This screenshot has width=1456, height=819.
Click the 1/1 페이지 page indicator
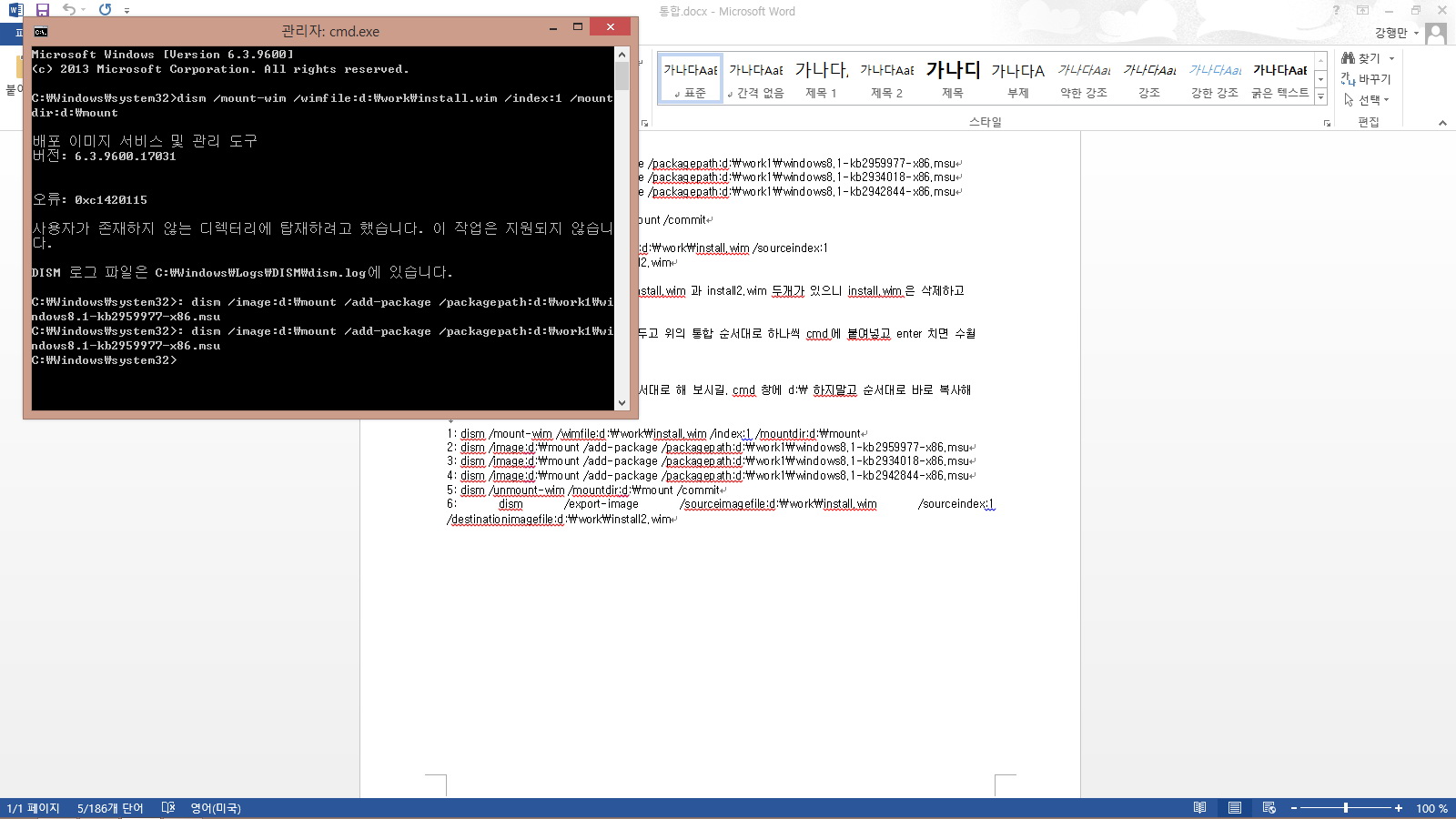click(x=33, y=808)
